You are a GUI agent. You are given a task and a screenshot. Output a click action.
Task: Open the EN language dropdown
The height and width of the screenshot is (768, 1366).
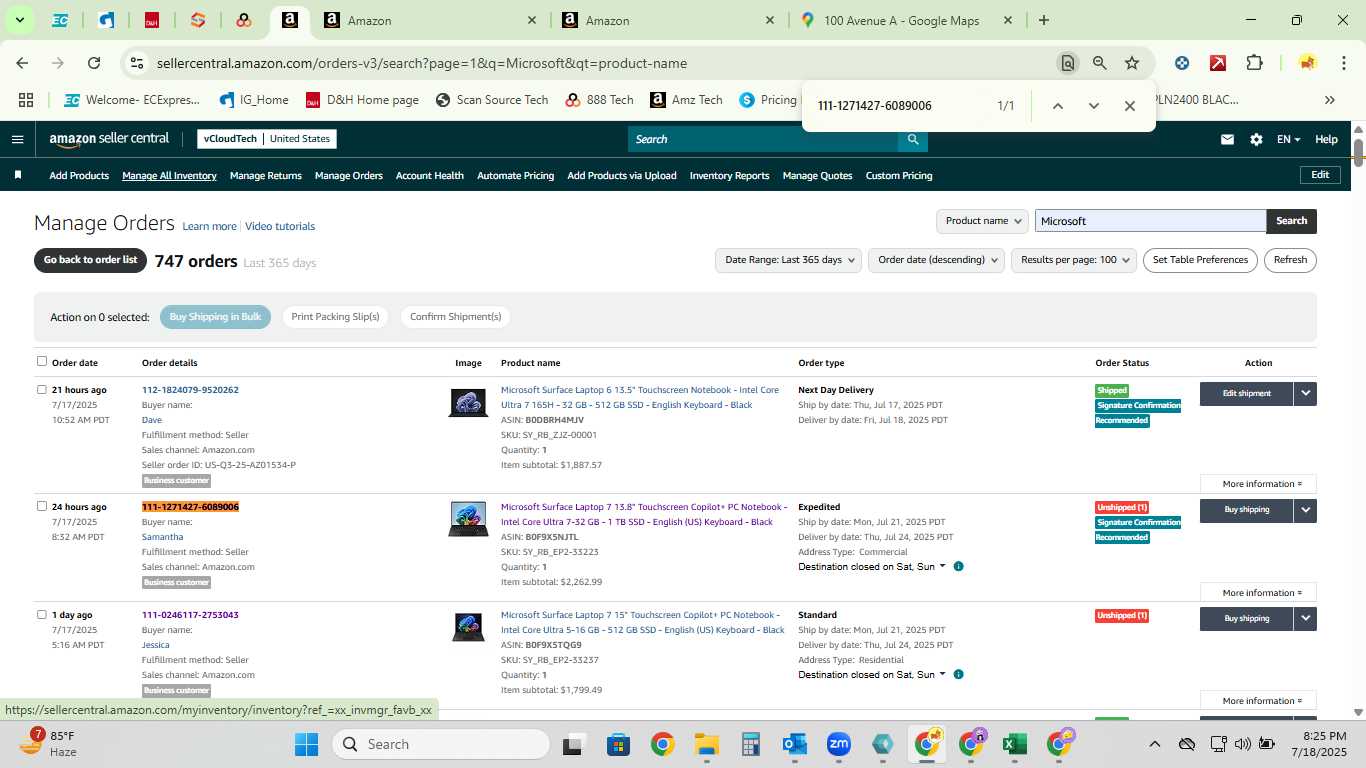tap(1288, 140)
